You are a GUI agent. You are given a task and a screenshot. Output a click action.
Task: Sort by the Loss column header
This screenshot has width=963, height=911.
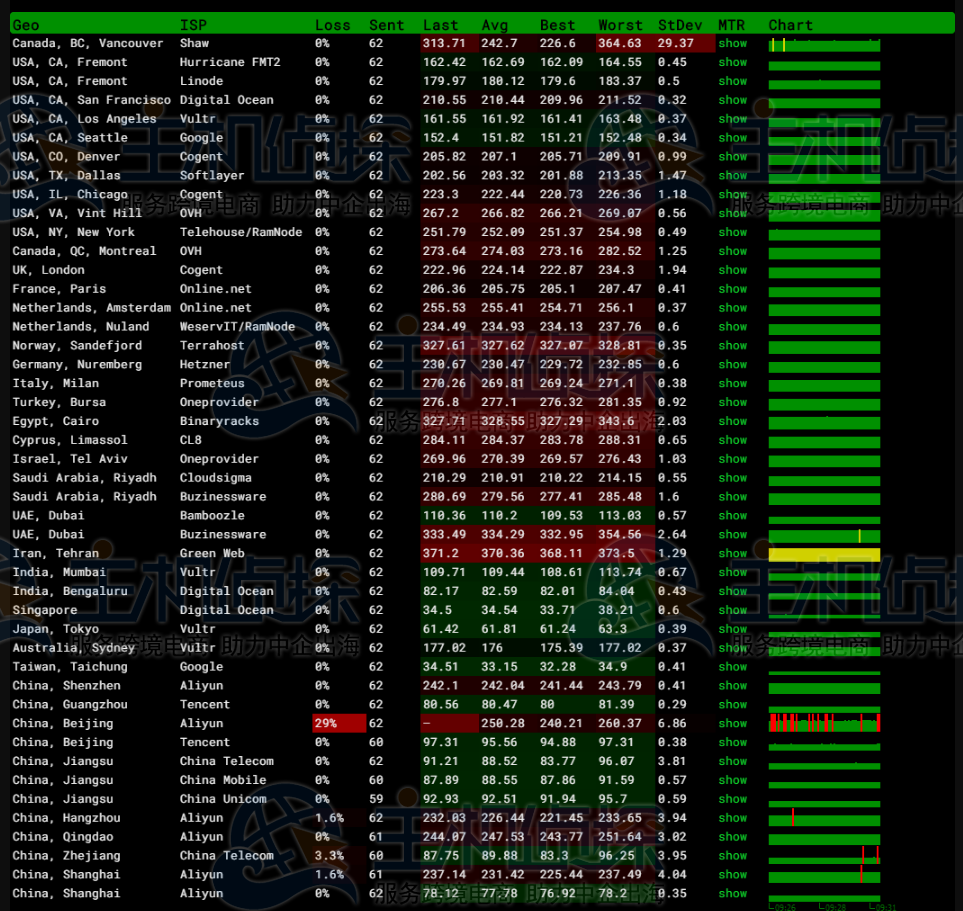point(332,25)
